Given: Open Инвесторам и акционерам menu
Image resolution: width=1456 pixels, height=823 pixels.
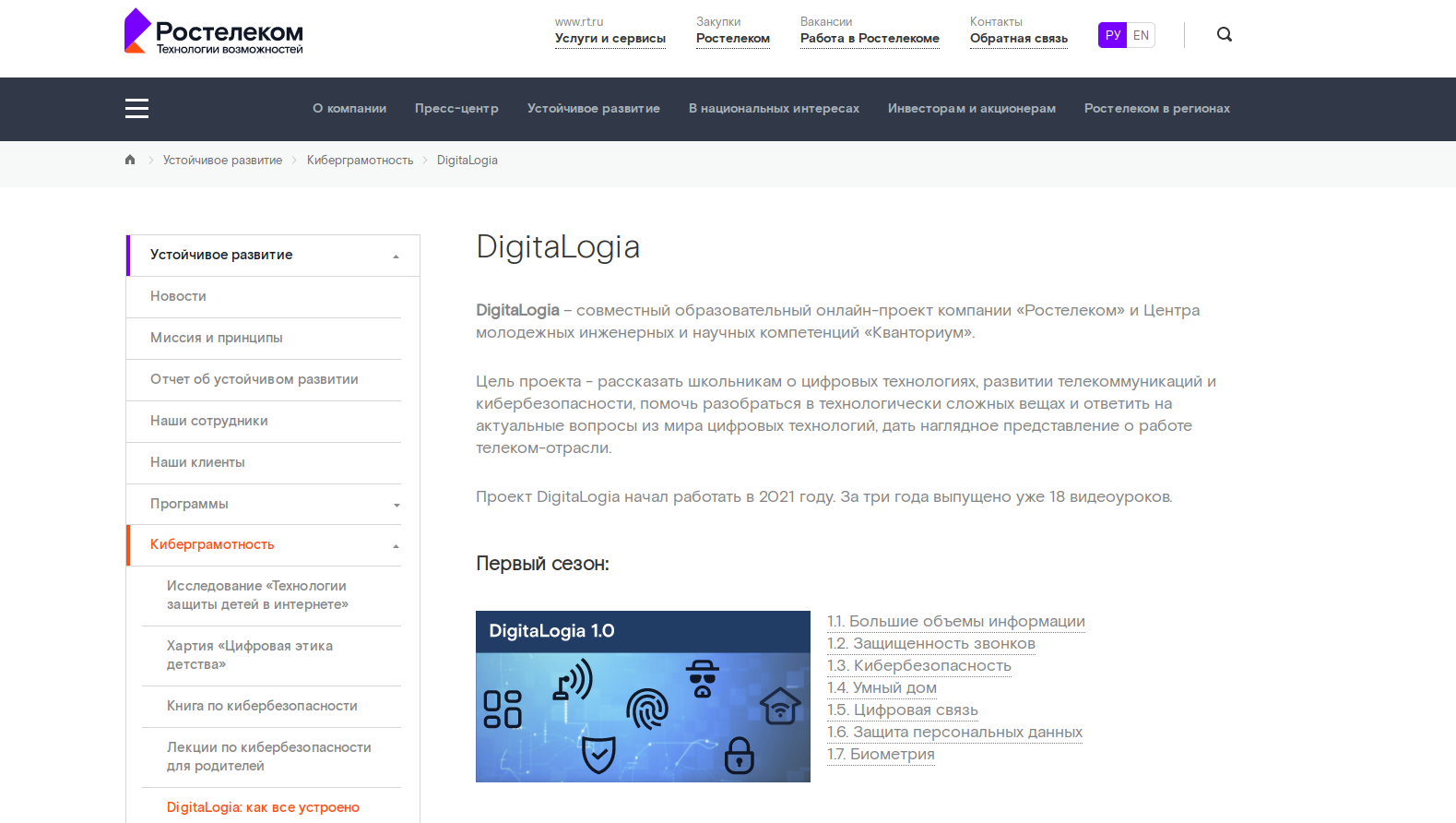Looking at the screenshot, I should (x=971, y=109).
